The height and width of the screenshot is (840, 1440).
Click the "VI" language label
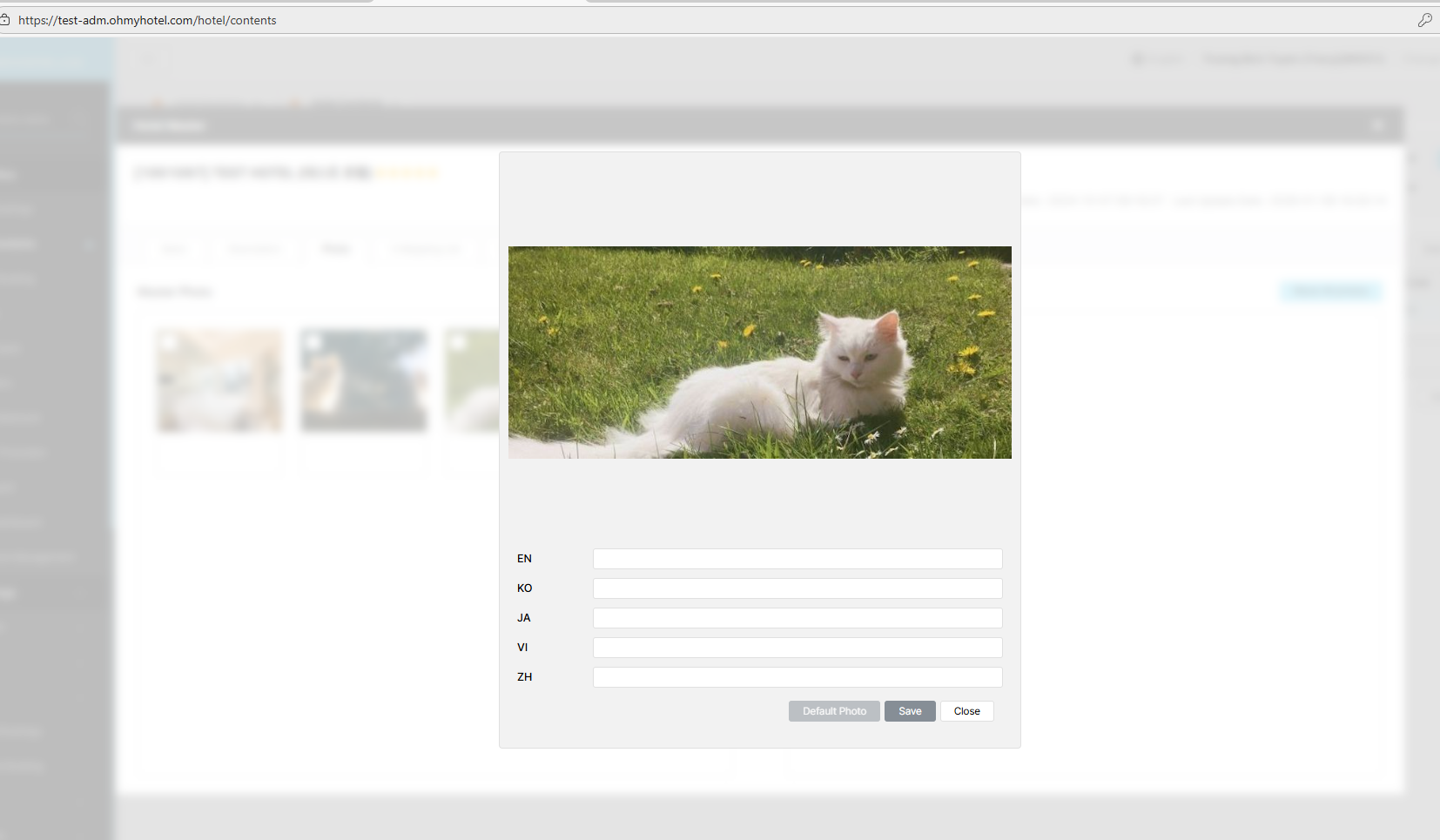coord(522,648)
